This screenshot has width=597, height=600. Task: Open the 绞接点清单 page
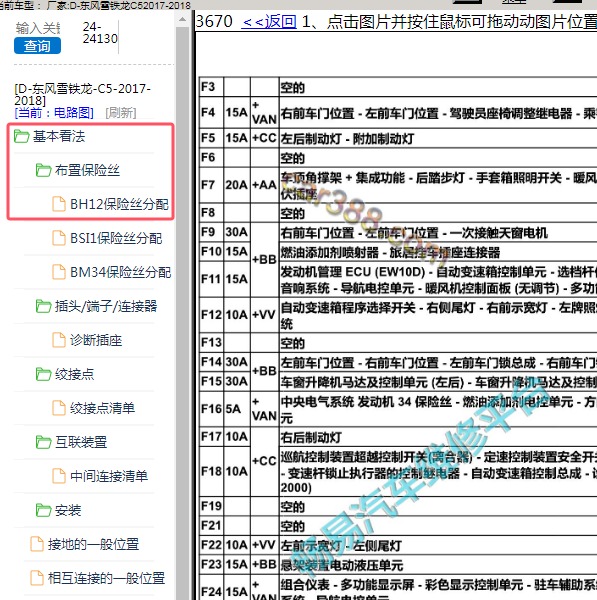103,408
